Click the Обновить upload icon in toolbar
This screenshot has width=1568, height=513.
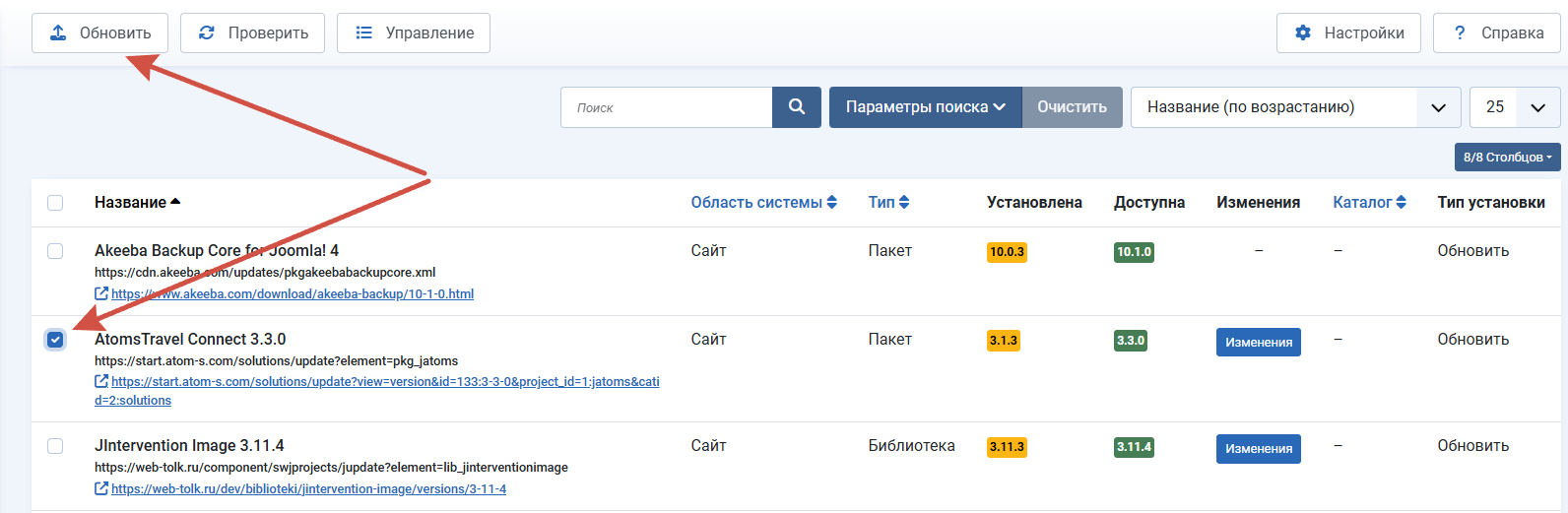[x=58, y=32]
